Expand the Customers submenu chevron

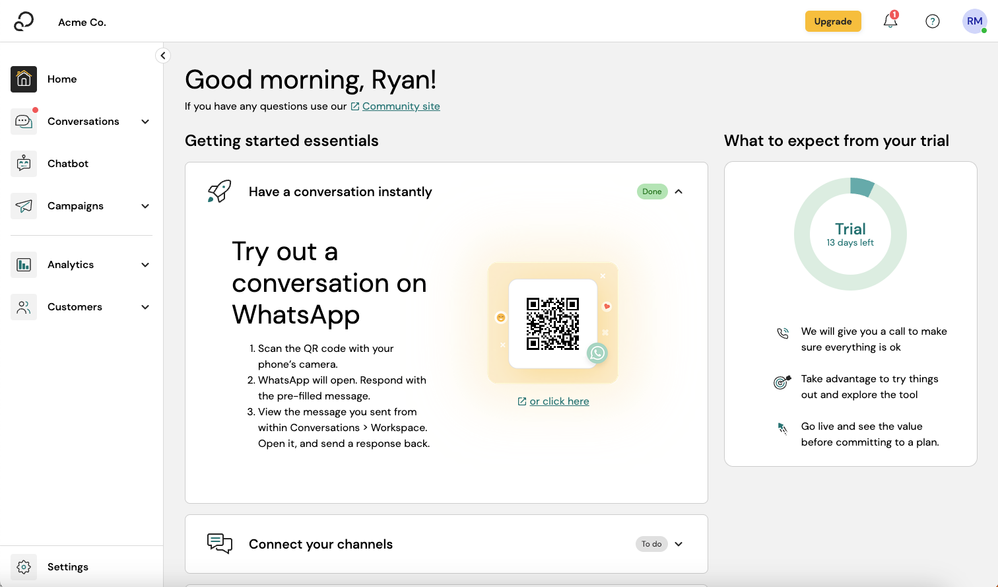point(145,307)
